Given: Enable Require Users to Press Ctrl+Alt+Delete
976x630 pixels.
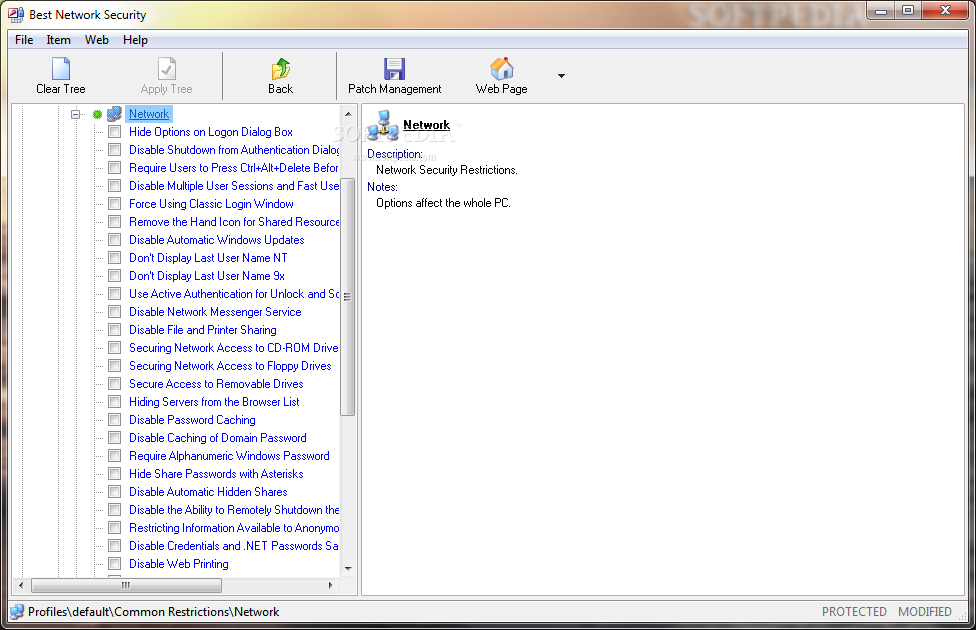Looking at the screenshot, I should 115,168.
